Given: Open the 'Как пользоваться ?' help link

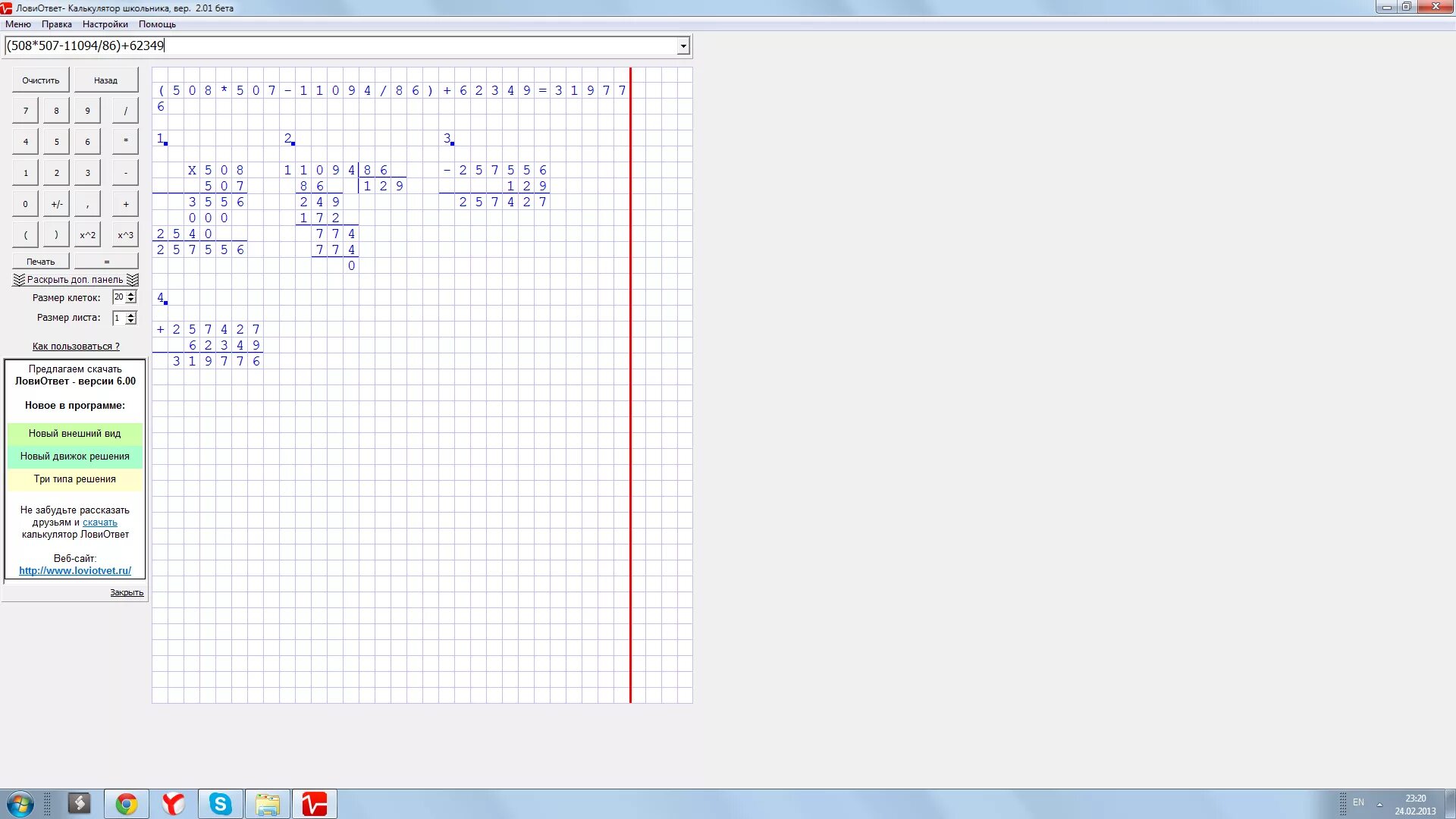Looking at the screenshot, I should point(76,347).
